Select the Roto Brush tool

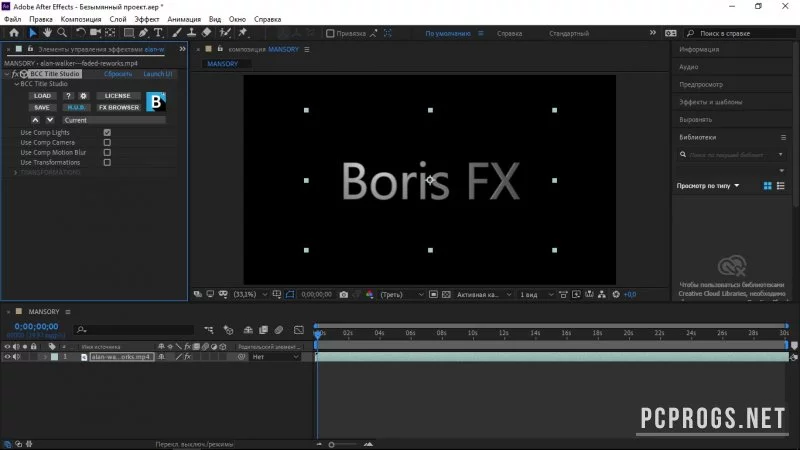225,33
